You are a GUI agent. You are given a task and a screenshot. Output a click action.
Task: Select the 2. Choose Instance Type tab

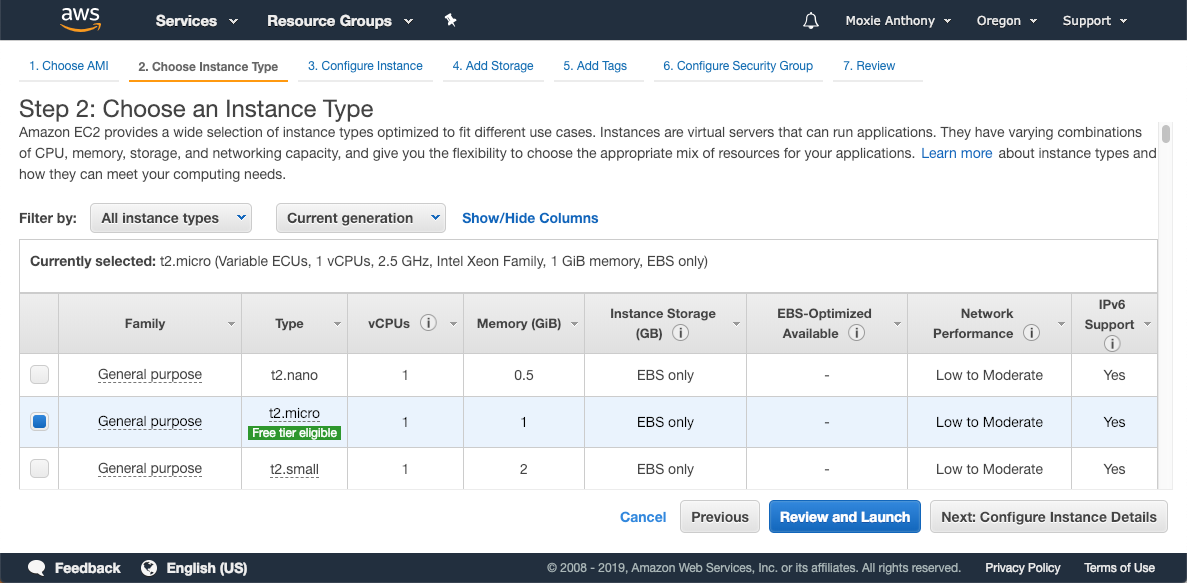(208, 67)
